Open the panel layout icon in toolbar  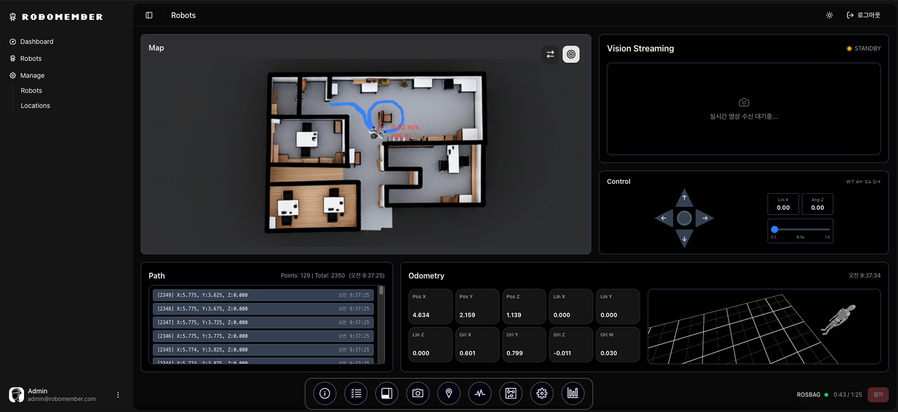click(x=386, y=394)
